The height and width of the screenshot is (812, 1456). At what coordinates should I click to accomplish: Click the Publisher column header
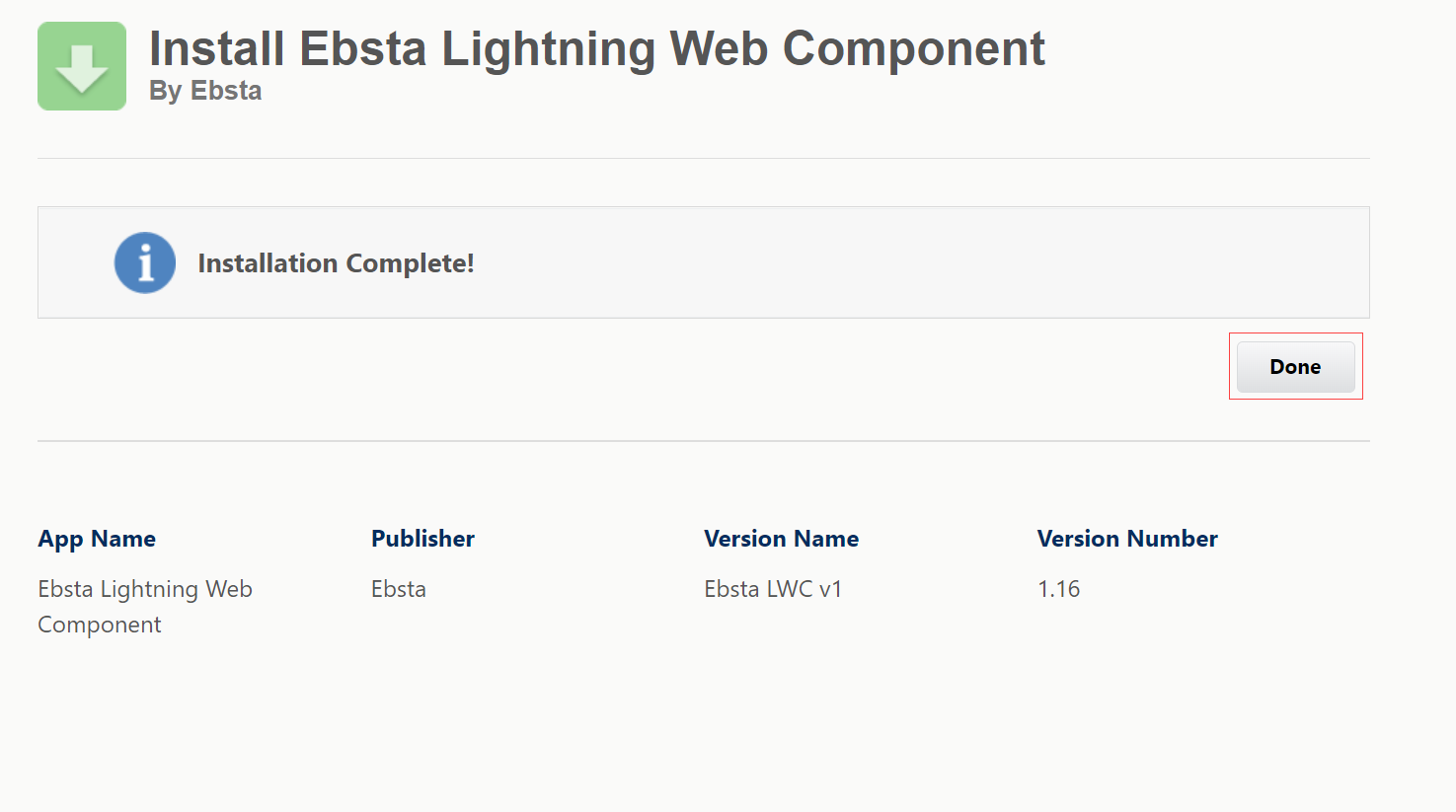point(422,539)
